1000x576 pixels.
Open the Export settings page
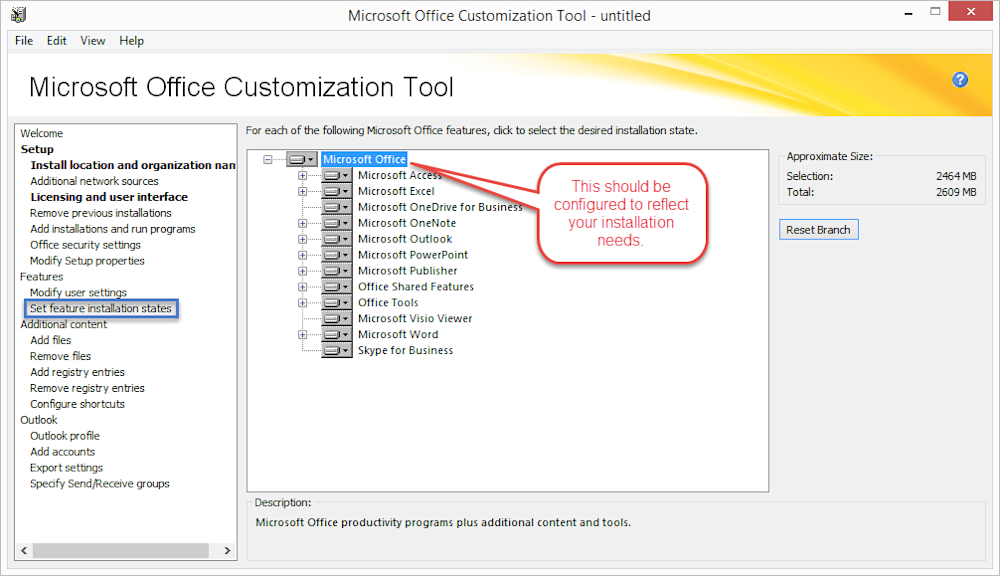(x=66, y=468)
